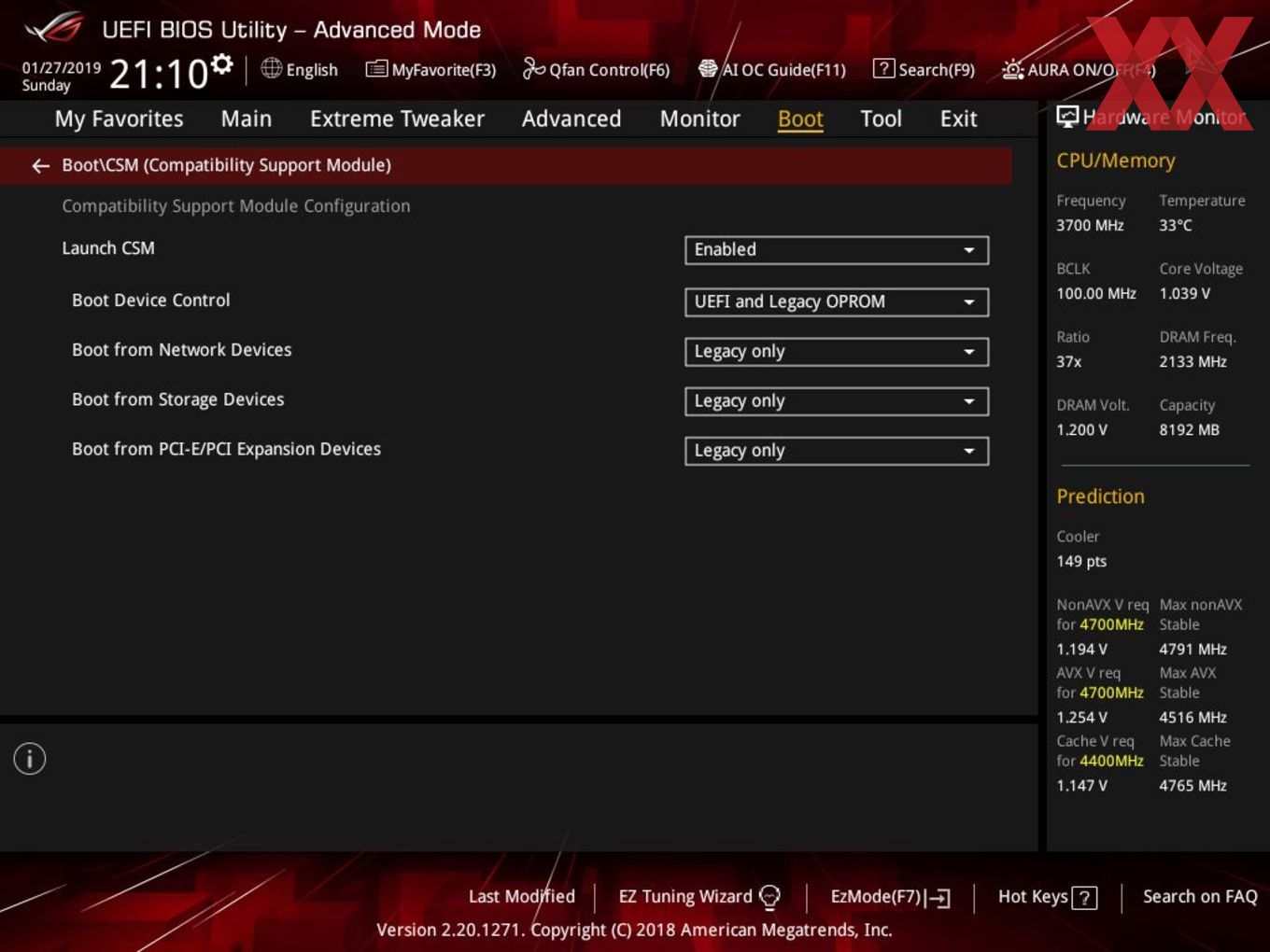1270x952 pixels.
Task: Click the ROG logo icon
Action: 54,28
